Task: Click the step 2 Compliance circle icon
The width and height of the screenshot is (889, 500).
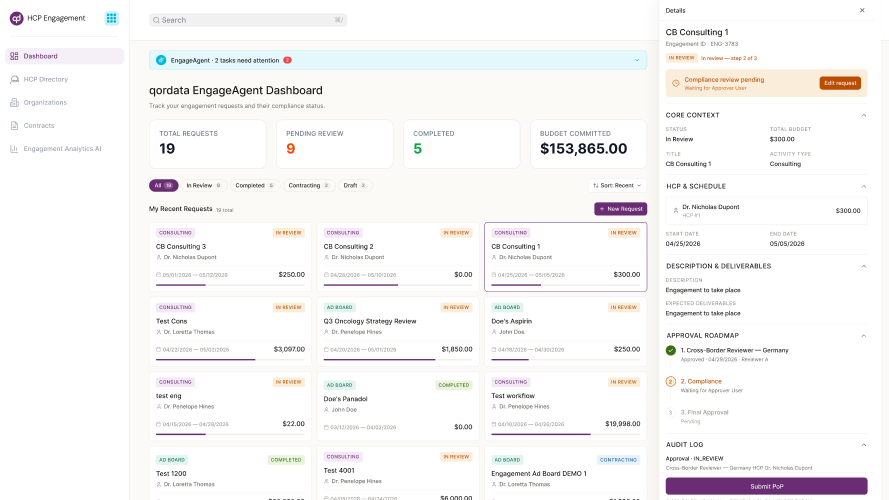Action: pos(671,382)
